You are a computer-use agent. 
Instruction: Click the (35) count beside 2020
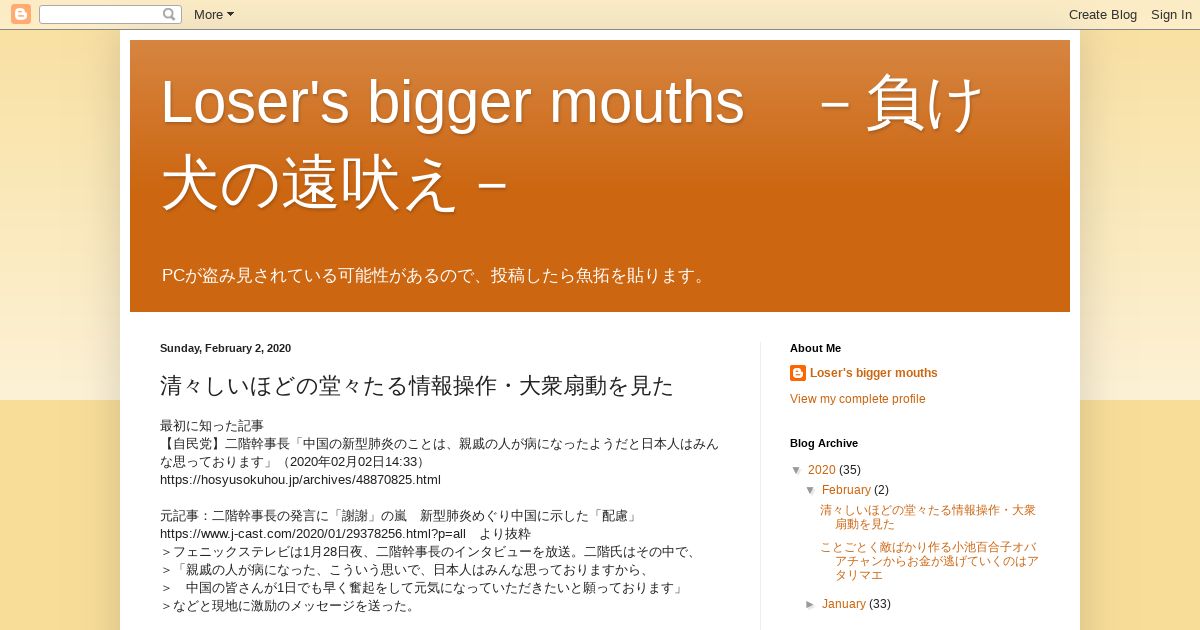click(x=850, y=470)
